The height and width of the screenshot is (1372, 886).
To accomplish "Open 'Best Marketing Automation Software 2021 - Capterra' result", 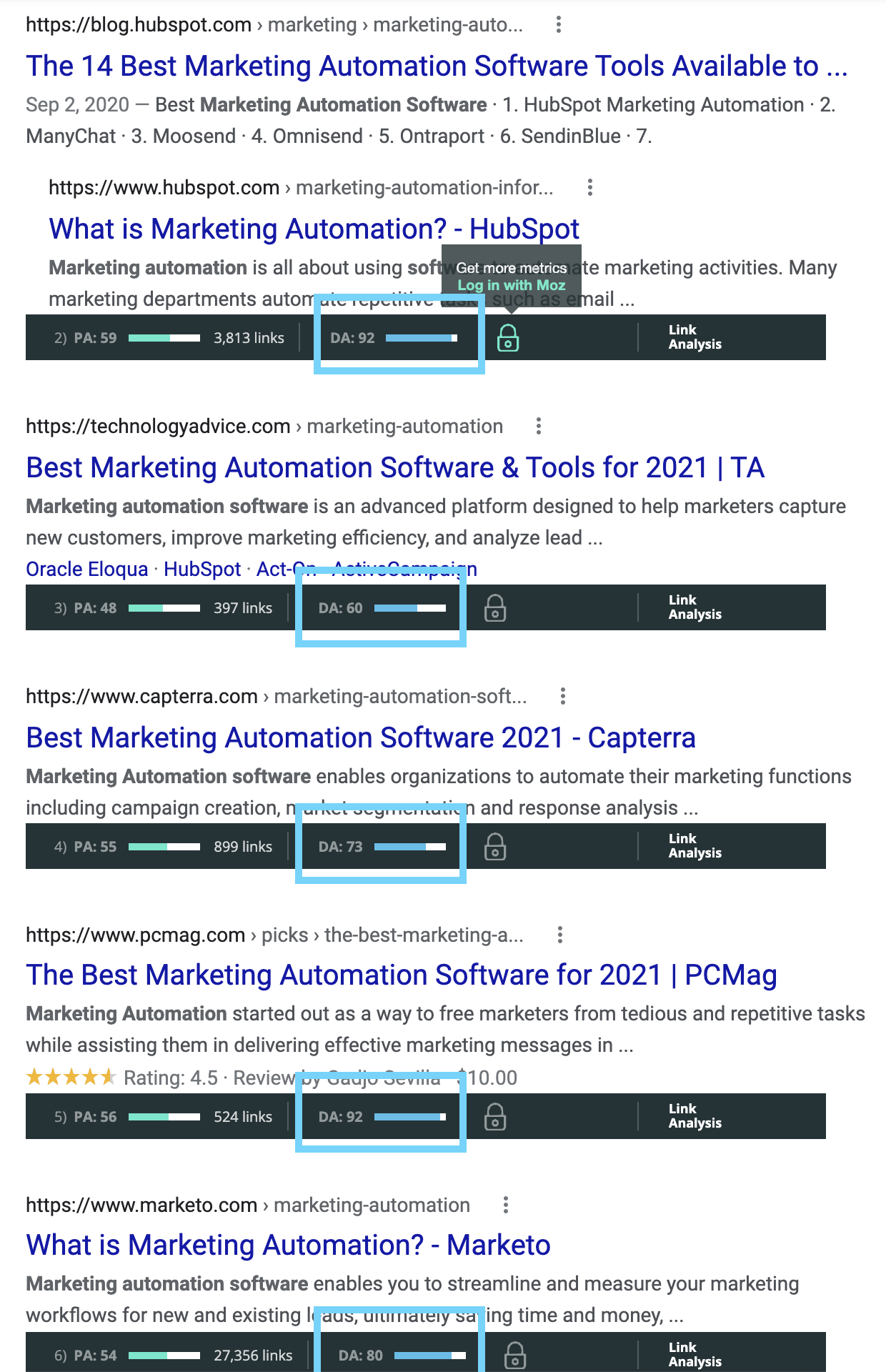I will pyautogui.click(x=361, y=738).
